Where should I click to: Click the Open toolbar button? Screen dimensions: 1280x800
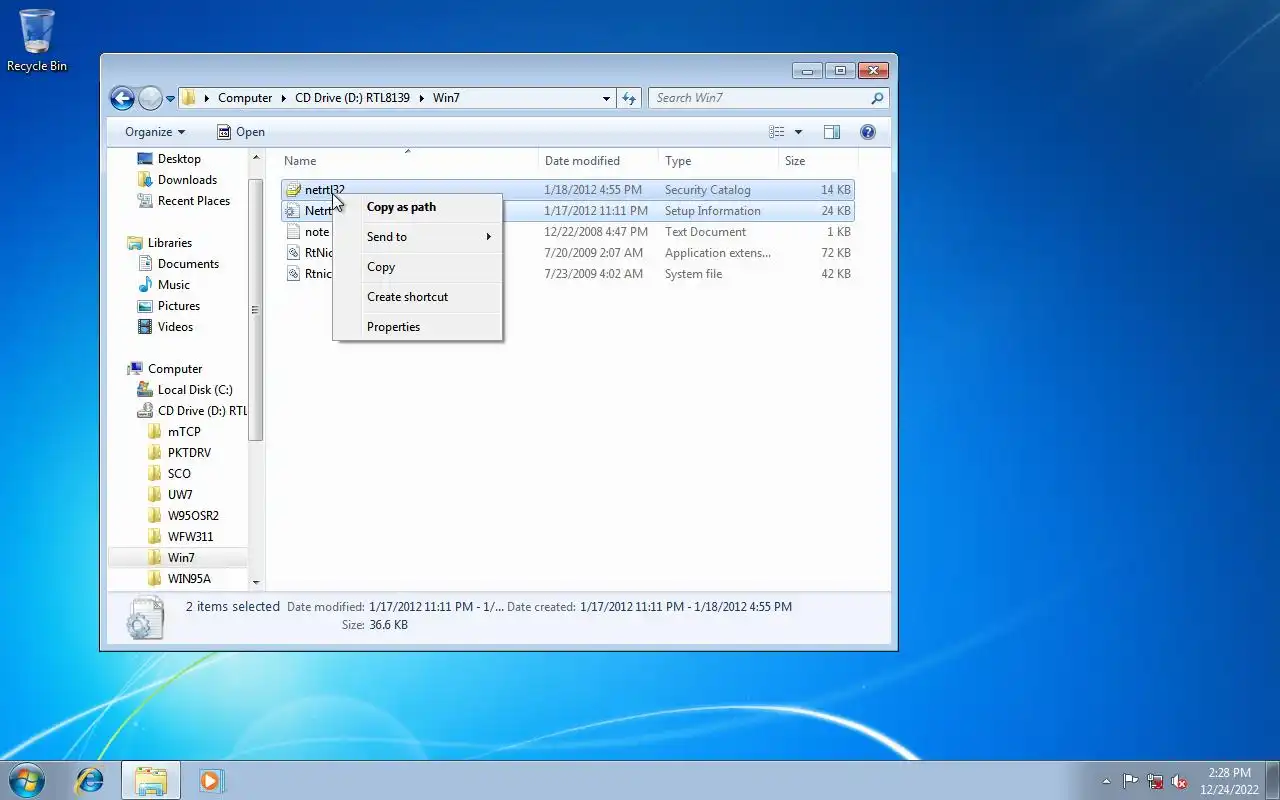[241, 132]
